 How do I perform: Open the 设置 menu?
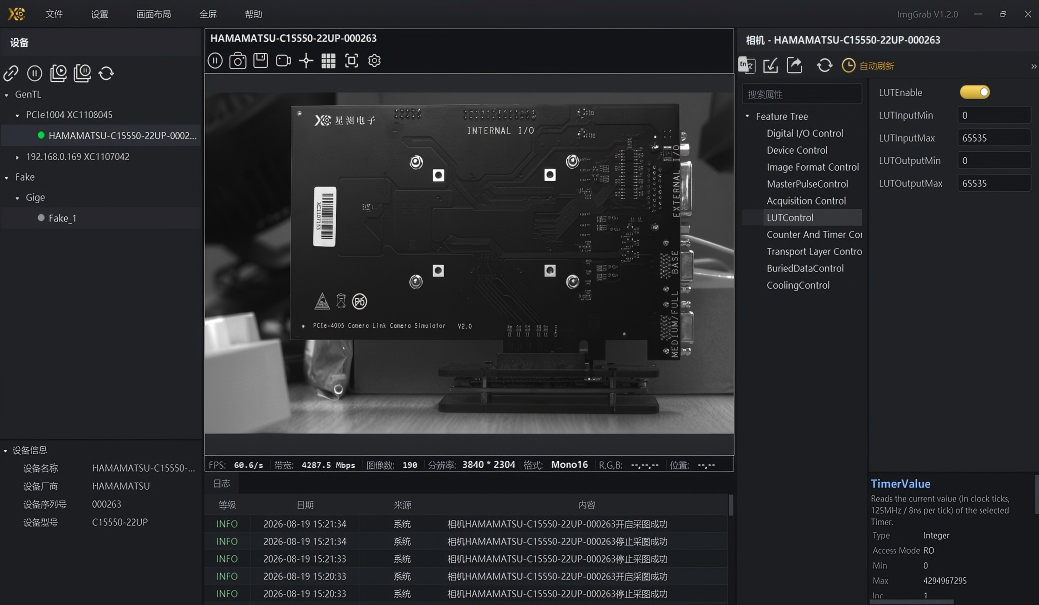coord(99,14)
